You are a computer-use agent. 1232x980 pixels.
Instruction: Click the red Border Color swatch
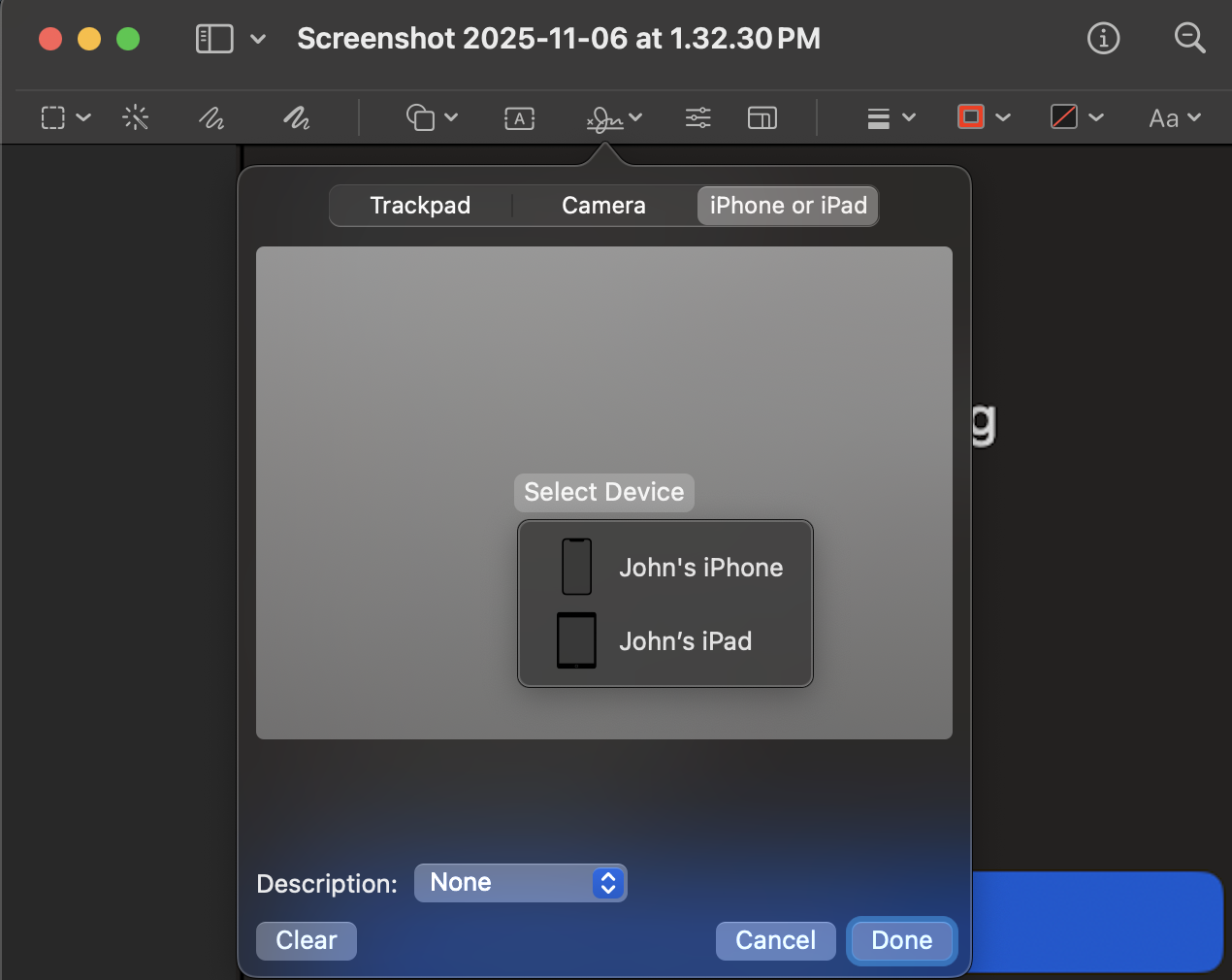point(971,117)
